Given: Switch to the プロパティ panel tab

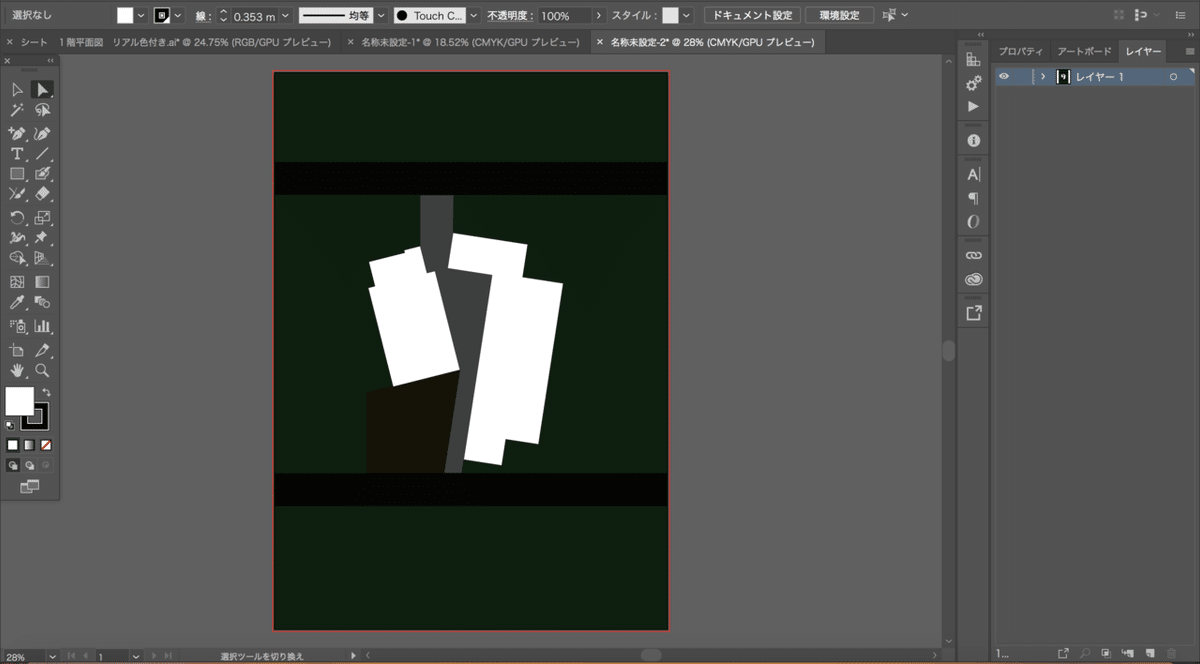Looking at the screenshot, I should coord(1020,51).
